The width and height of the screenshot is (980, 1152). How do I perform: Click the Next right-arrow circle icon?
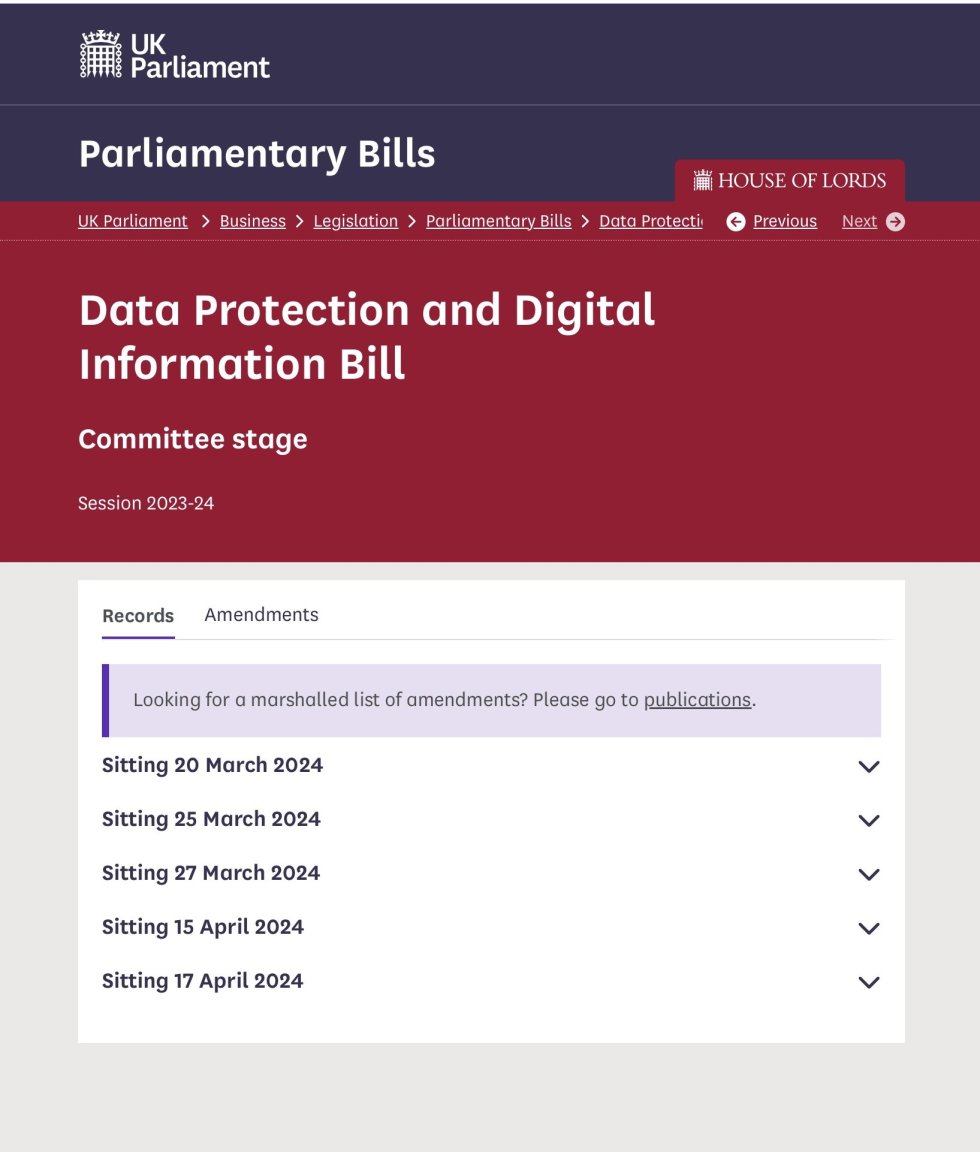(895, 221)
